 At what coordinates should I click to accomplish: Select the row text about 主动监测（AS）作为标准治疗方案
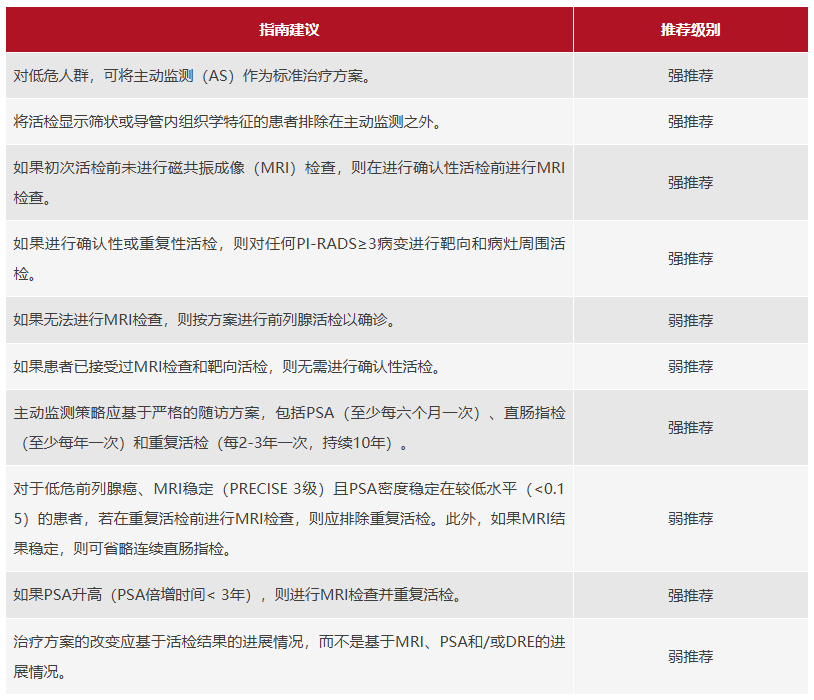(196, 76)
